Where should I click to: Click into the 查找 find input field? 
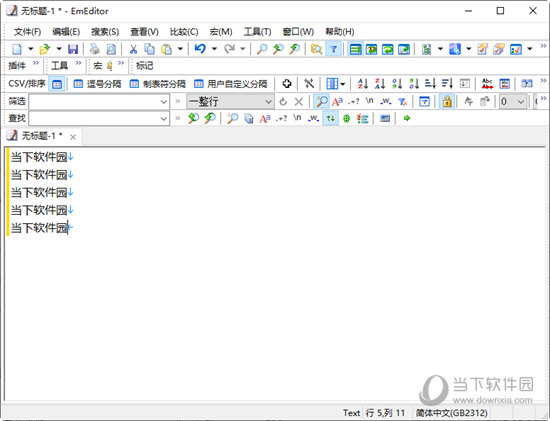point(99,119)
